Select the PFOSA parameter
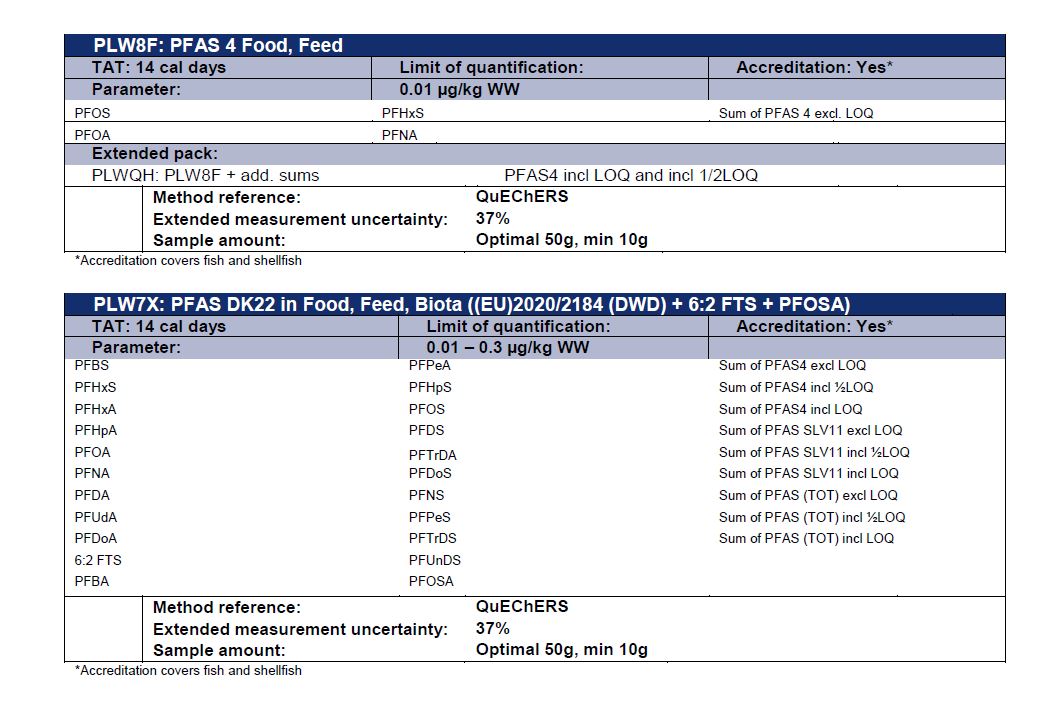 [431, 581]
